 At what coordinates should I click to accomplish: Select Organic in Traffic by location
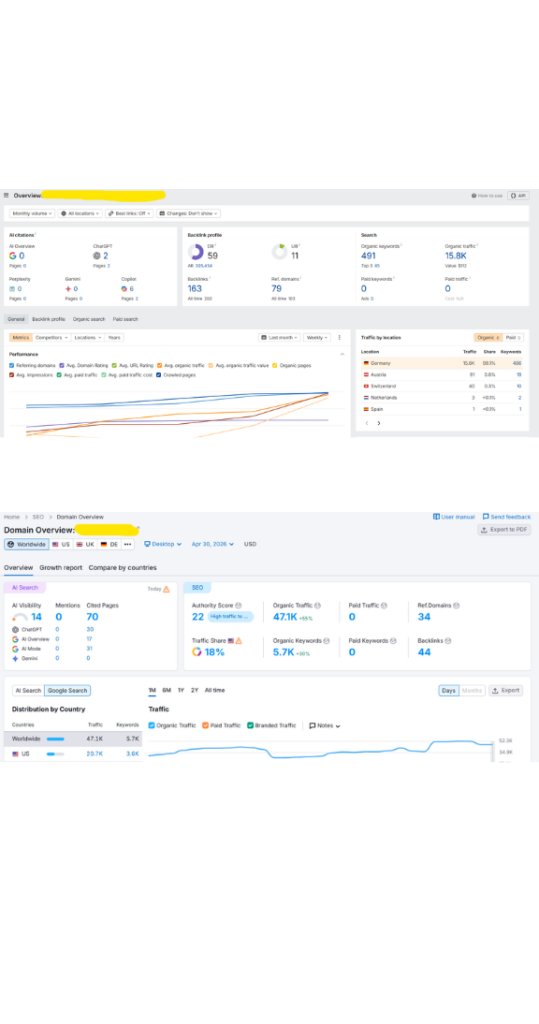[488, 338]
